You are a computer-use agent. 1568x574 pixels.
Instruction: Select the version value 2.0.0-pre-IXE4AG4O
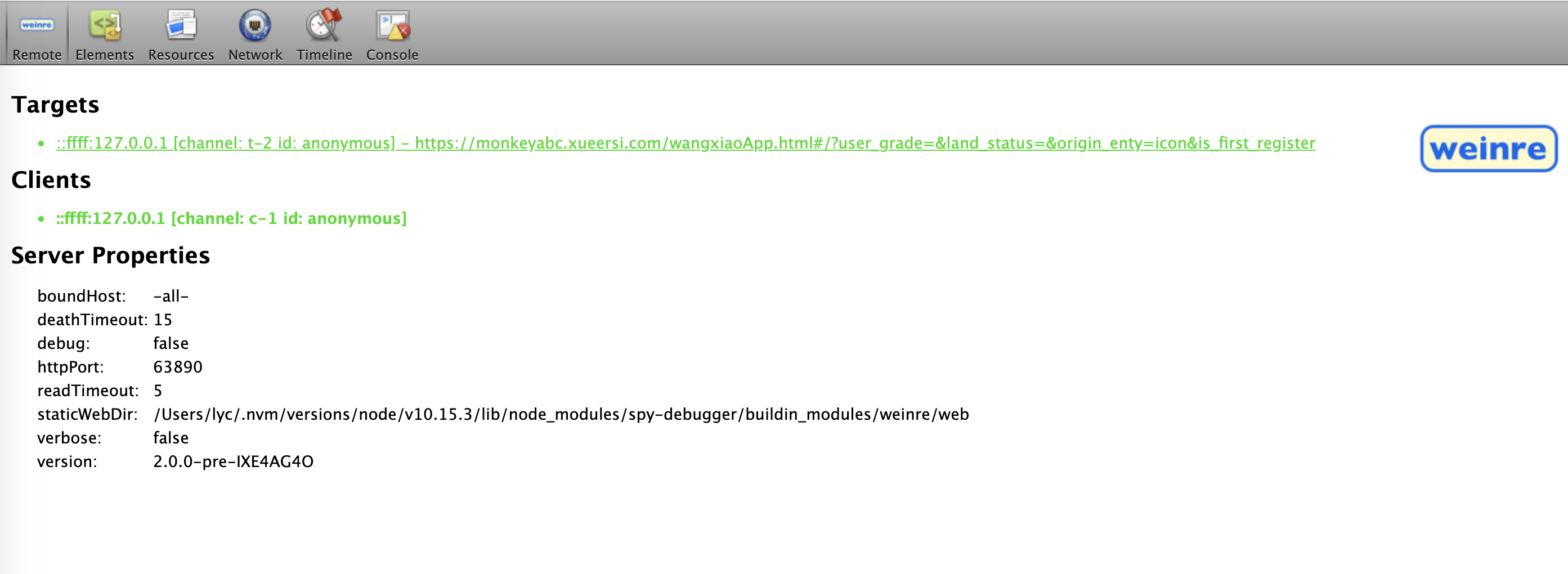(x=233, y=461)
